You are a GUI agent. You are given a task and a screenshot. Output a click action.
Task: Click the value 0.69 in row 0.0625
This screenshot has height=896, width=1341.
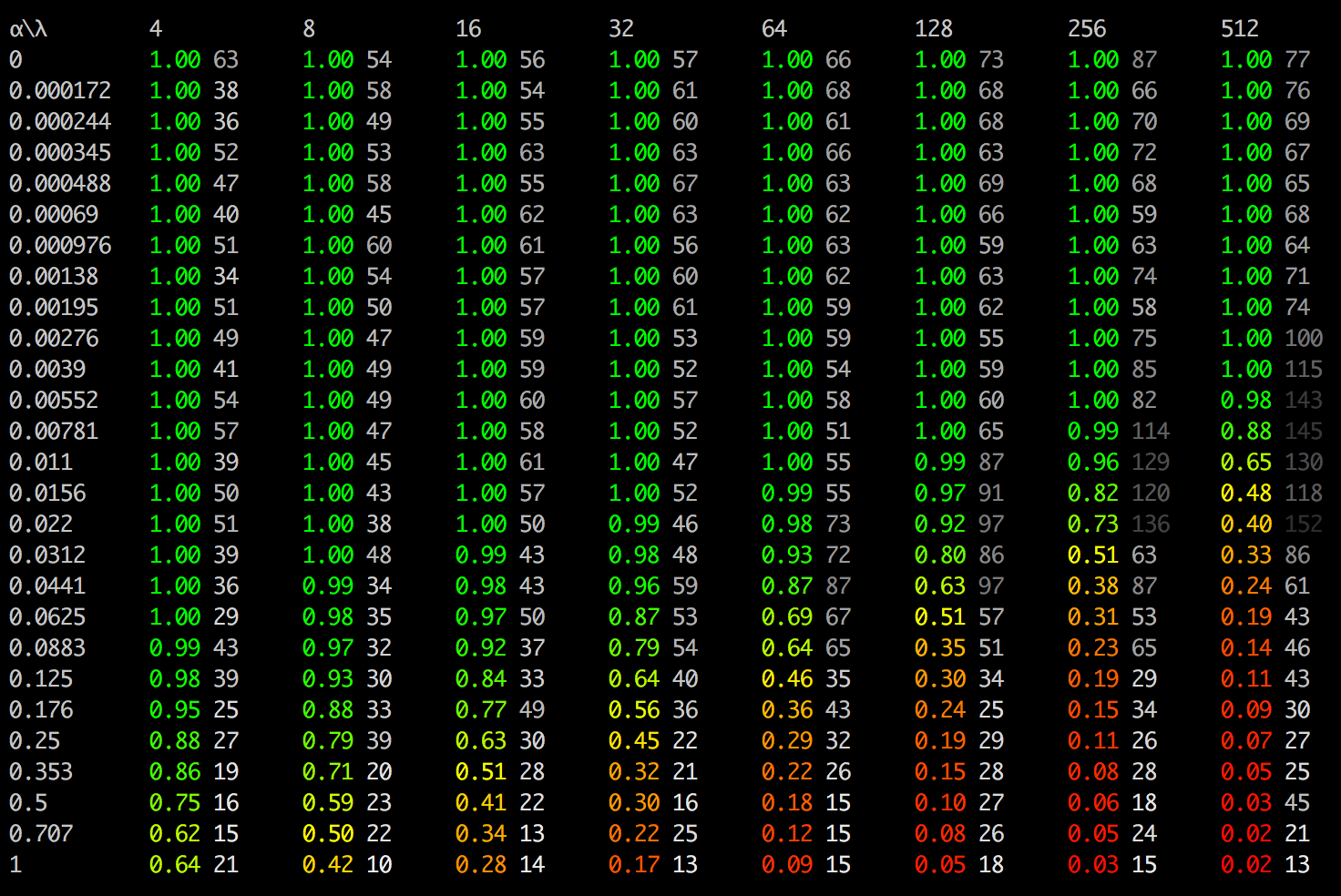tap(787, 617)
